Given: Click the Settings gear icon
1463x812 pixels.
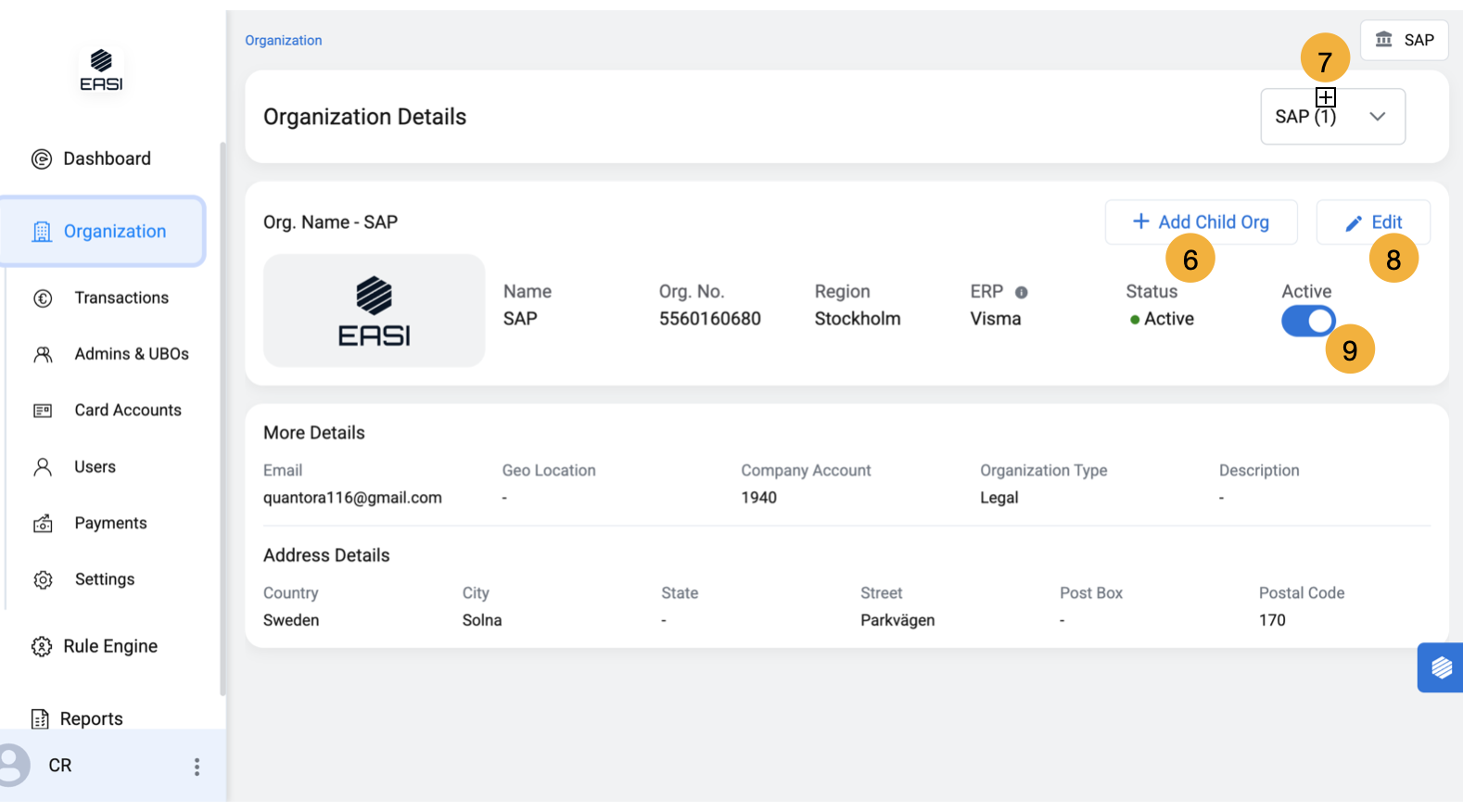Looking at the screenshot, I should point(43,580).
